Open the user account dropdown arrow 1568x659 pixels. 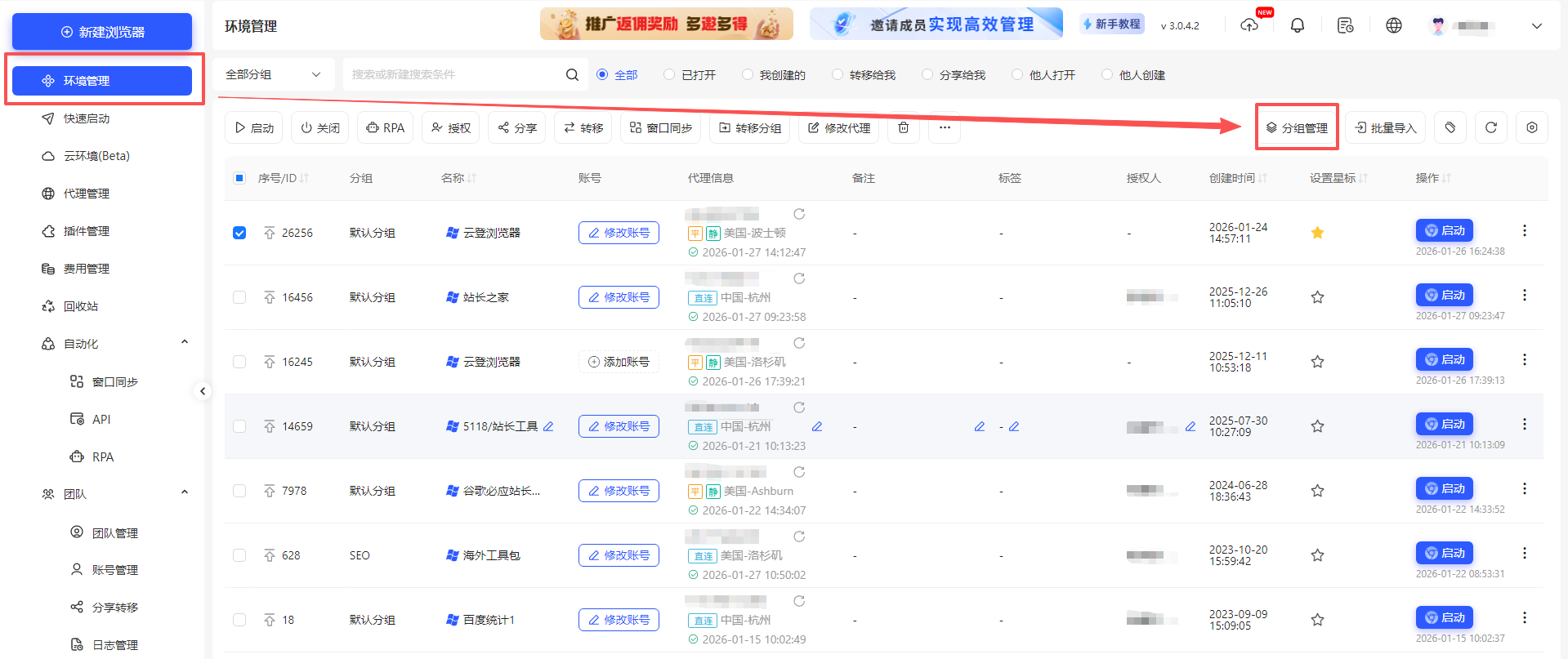tap(1536, 26)
